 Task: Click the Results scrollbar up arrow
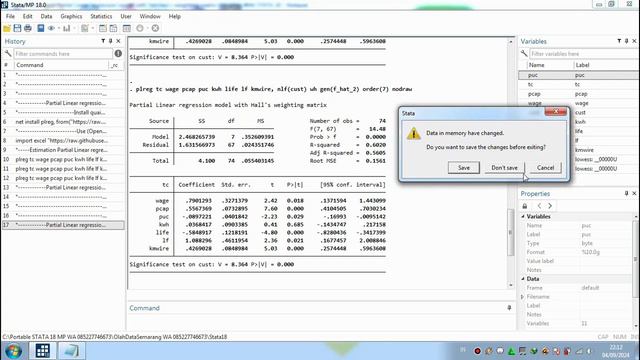point(511,42)
